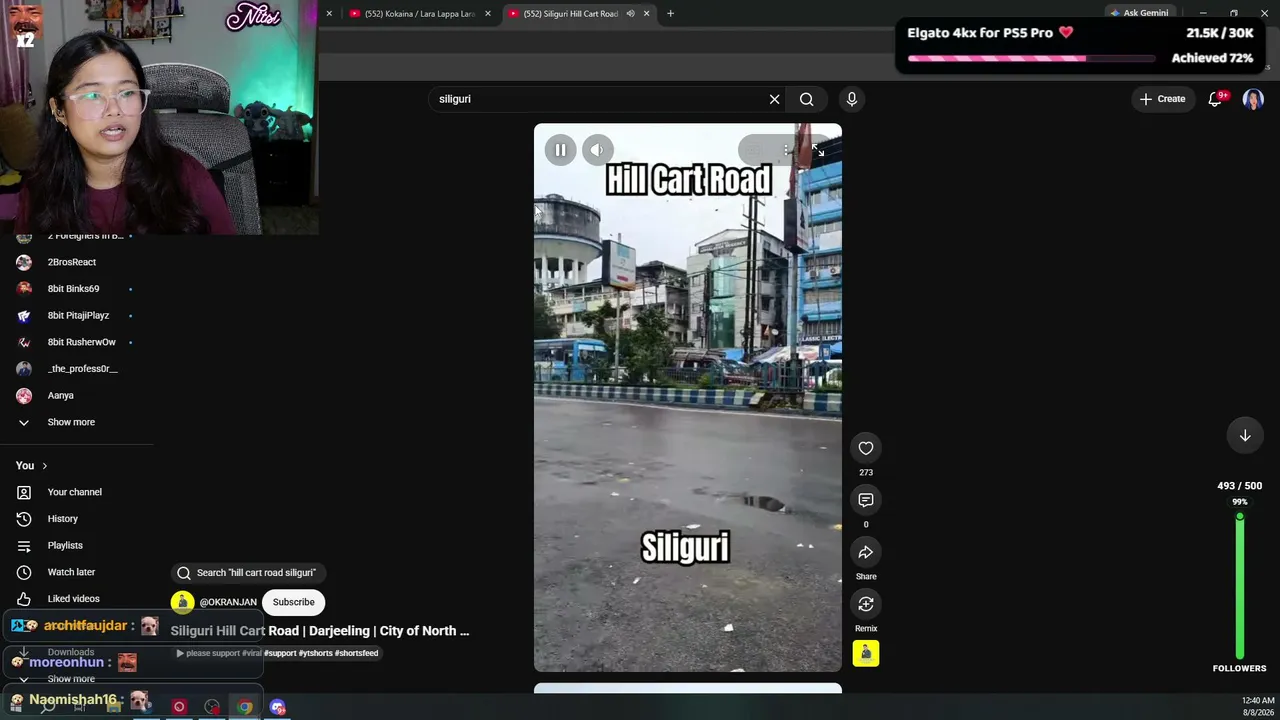This screenshot has height=720, width=1280.
Task: Open the sound thumbnail below Remix
Action: click(866, 653)
